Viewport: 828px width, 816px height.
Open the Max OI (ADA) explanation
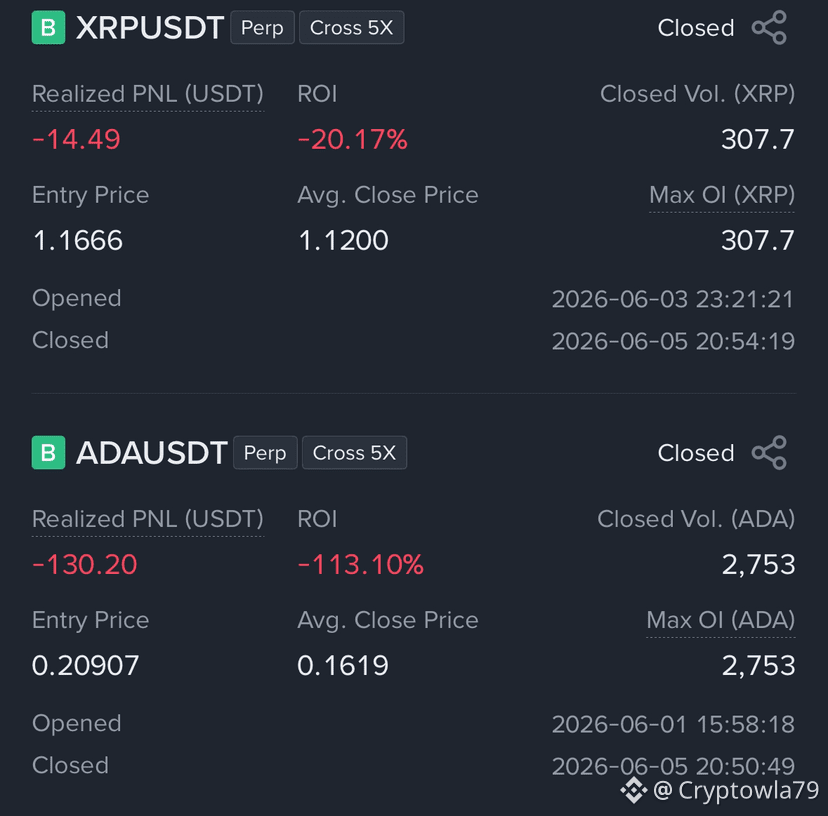721,621
